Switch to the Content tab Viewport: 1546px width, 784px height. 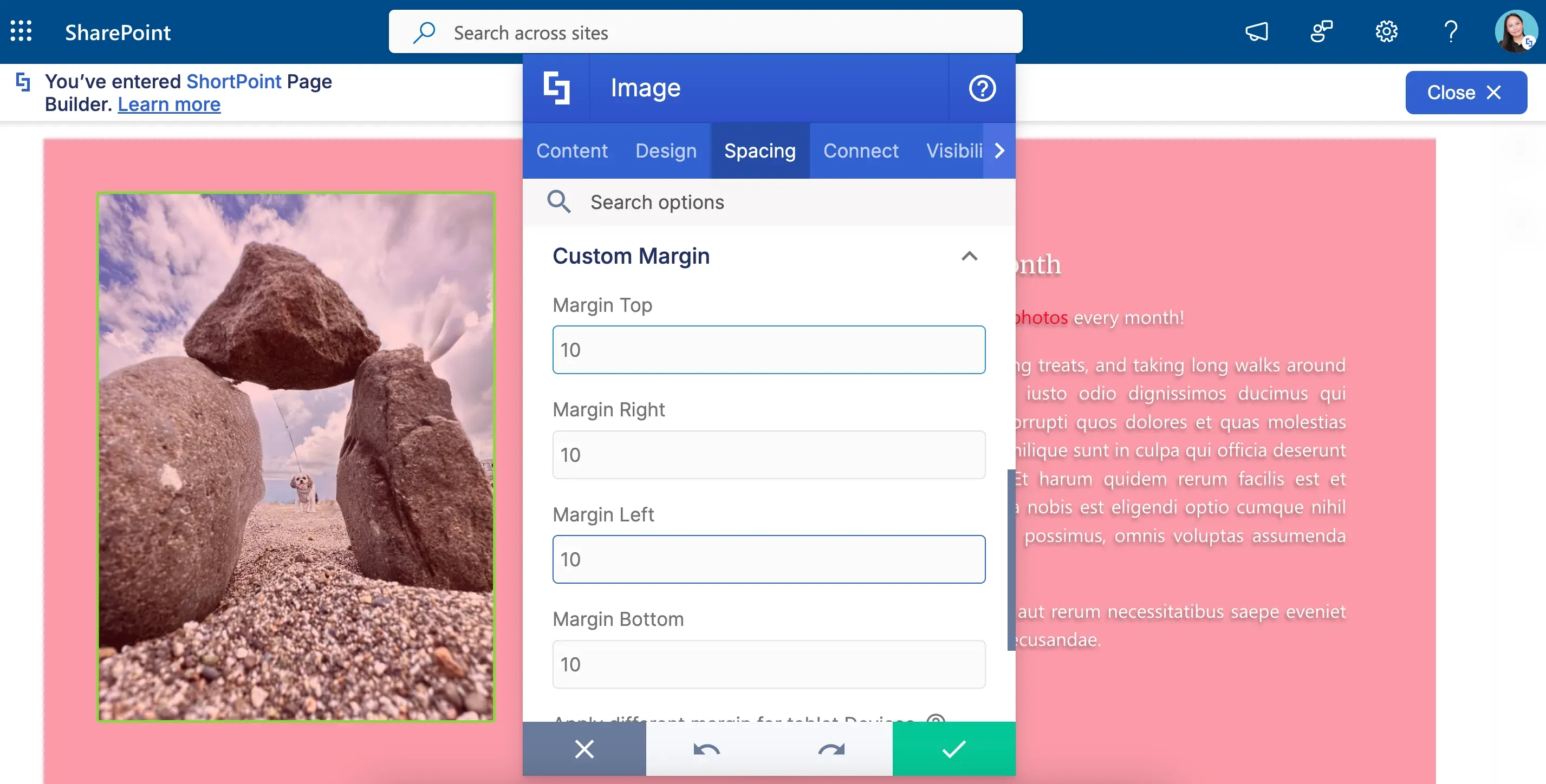click(571, 151)
